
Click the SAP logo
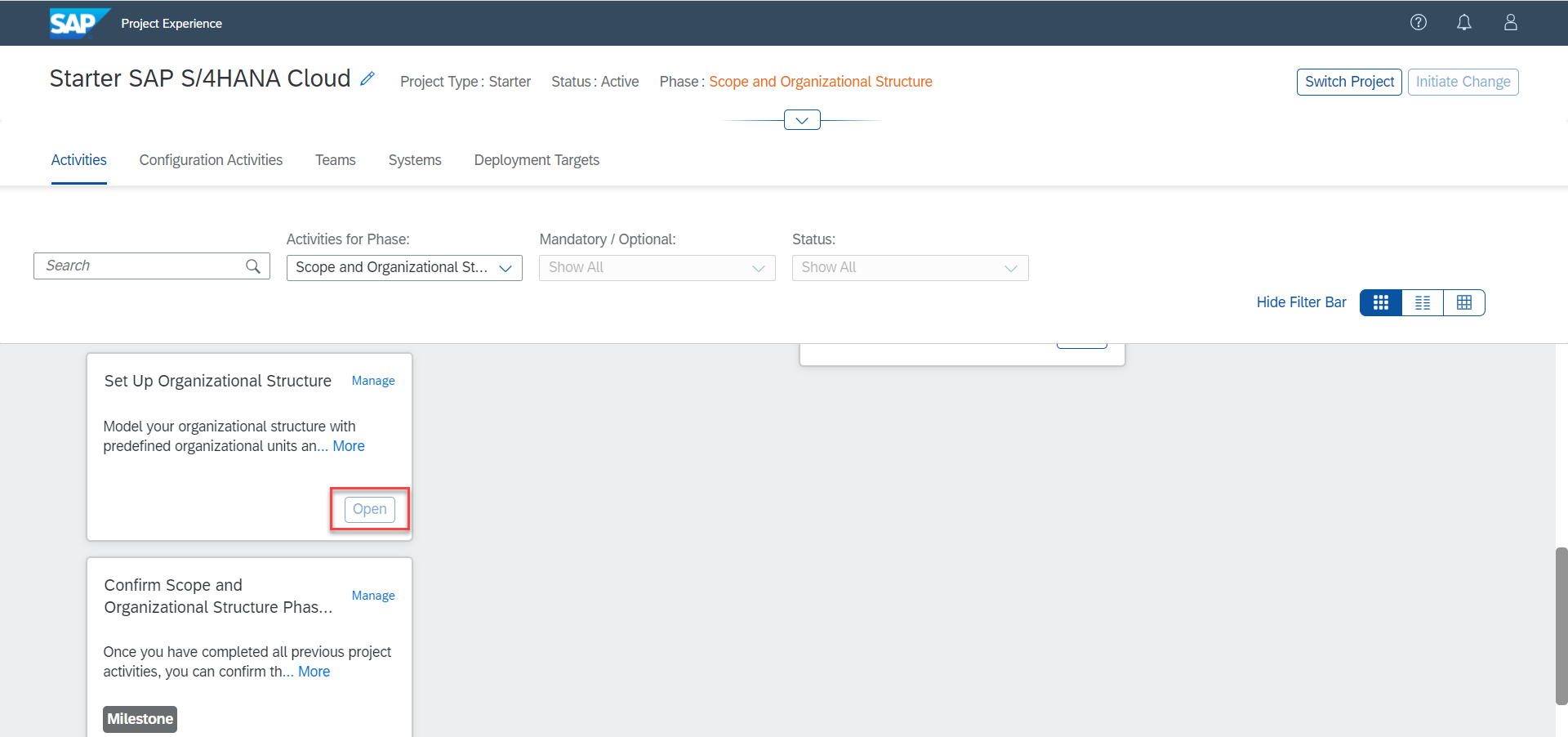pos(79,23)
